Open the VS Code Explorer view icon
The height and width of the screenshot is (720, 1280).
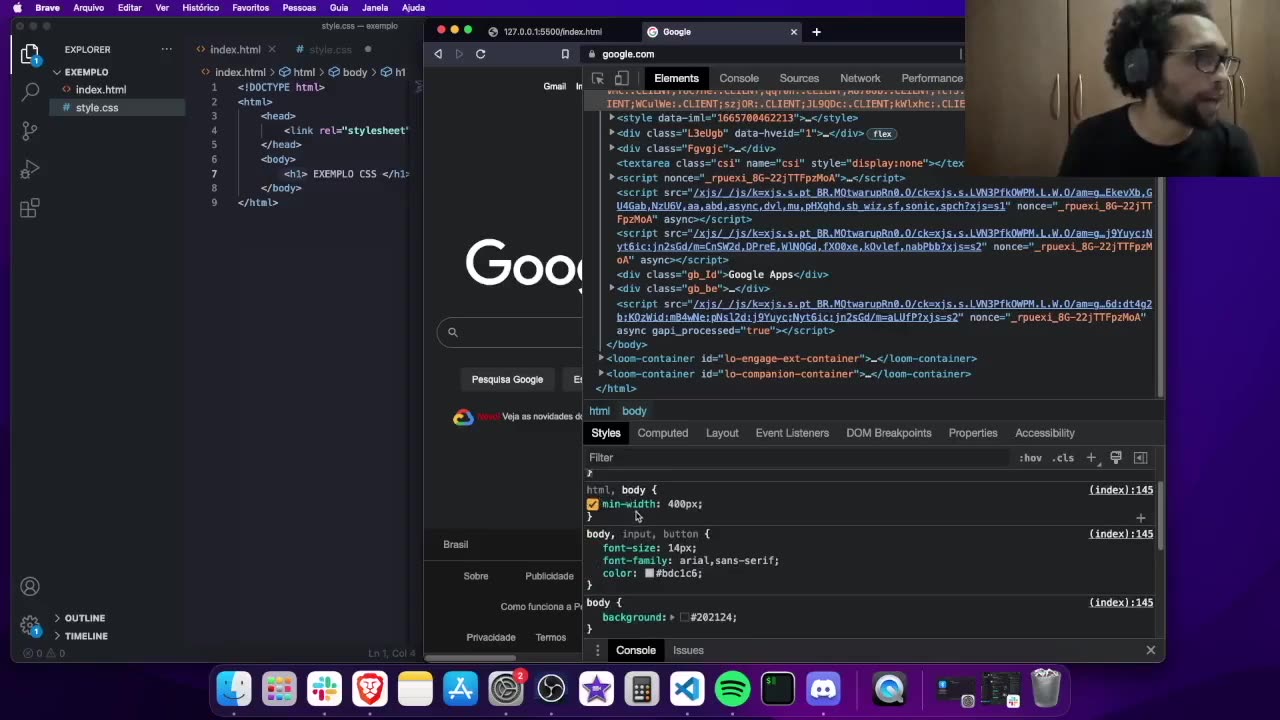[x=29, y=54]
